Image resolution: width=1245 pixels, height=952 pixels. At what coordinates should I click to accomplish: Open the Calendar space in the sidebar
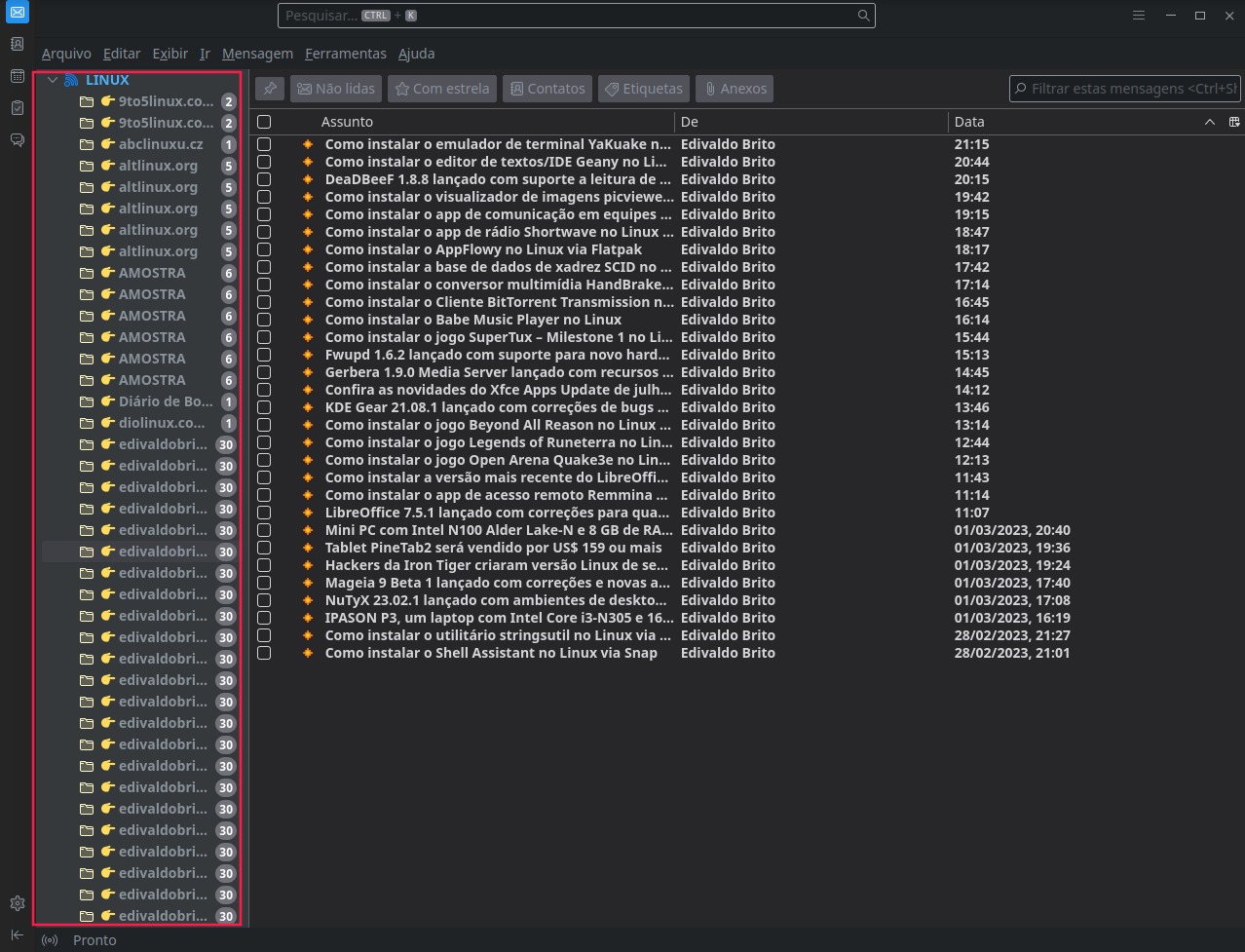click(x=17, y=76)
